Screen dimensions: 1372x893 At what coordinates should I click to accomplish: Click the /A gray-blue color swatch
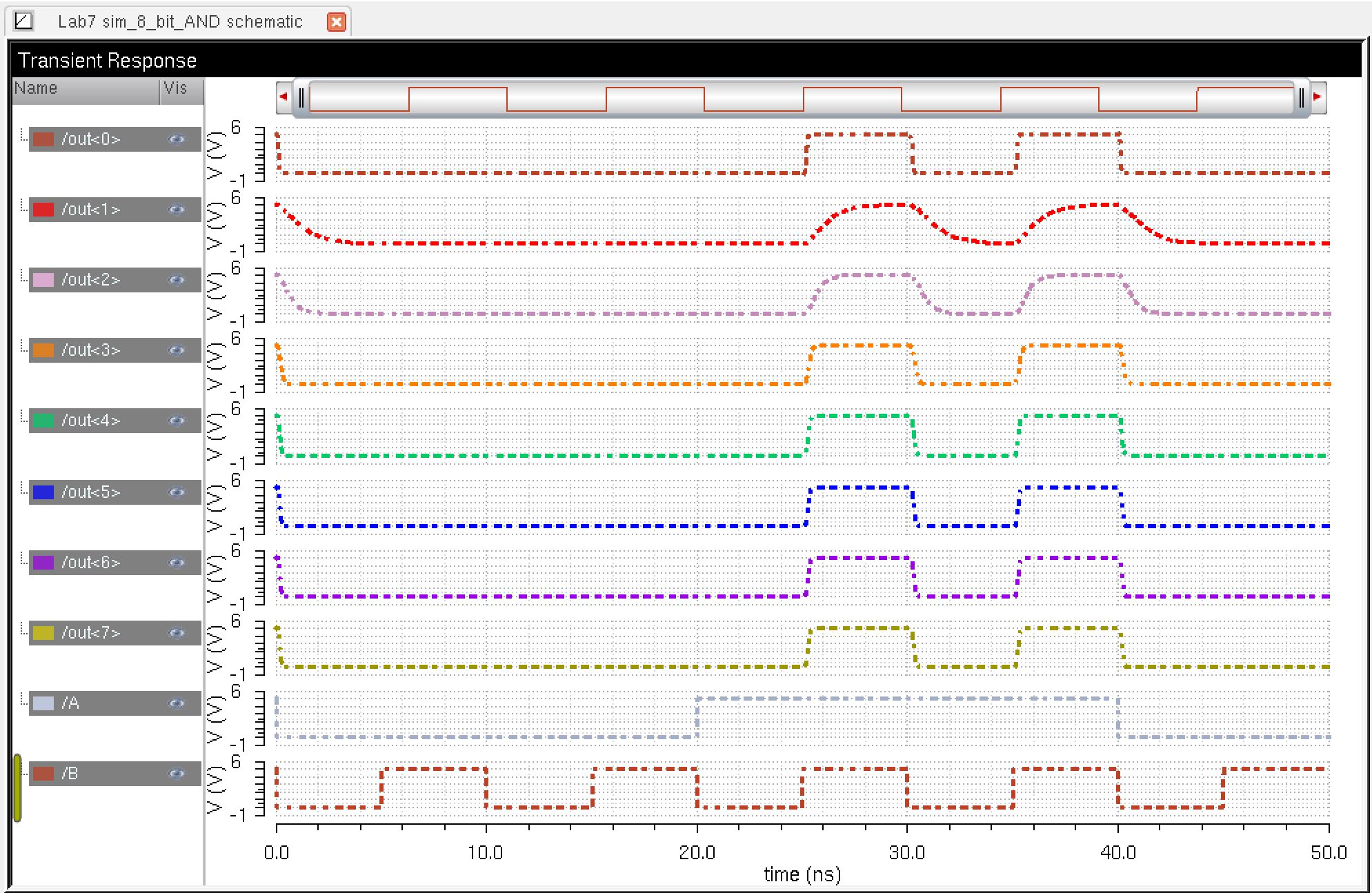43,703
